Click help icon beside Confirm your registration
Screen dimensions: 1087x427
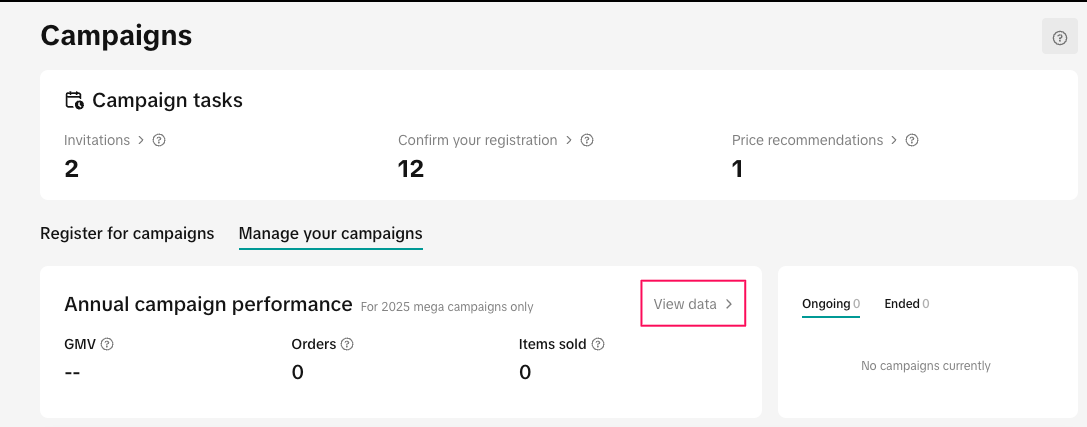[587, 140]
